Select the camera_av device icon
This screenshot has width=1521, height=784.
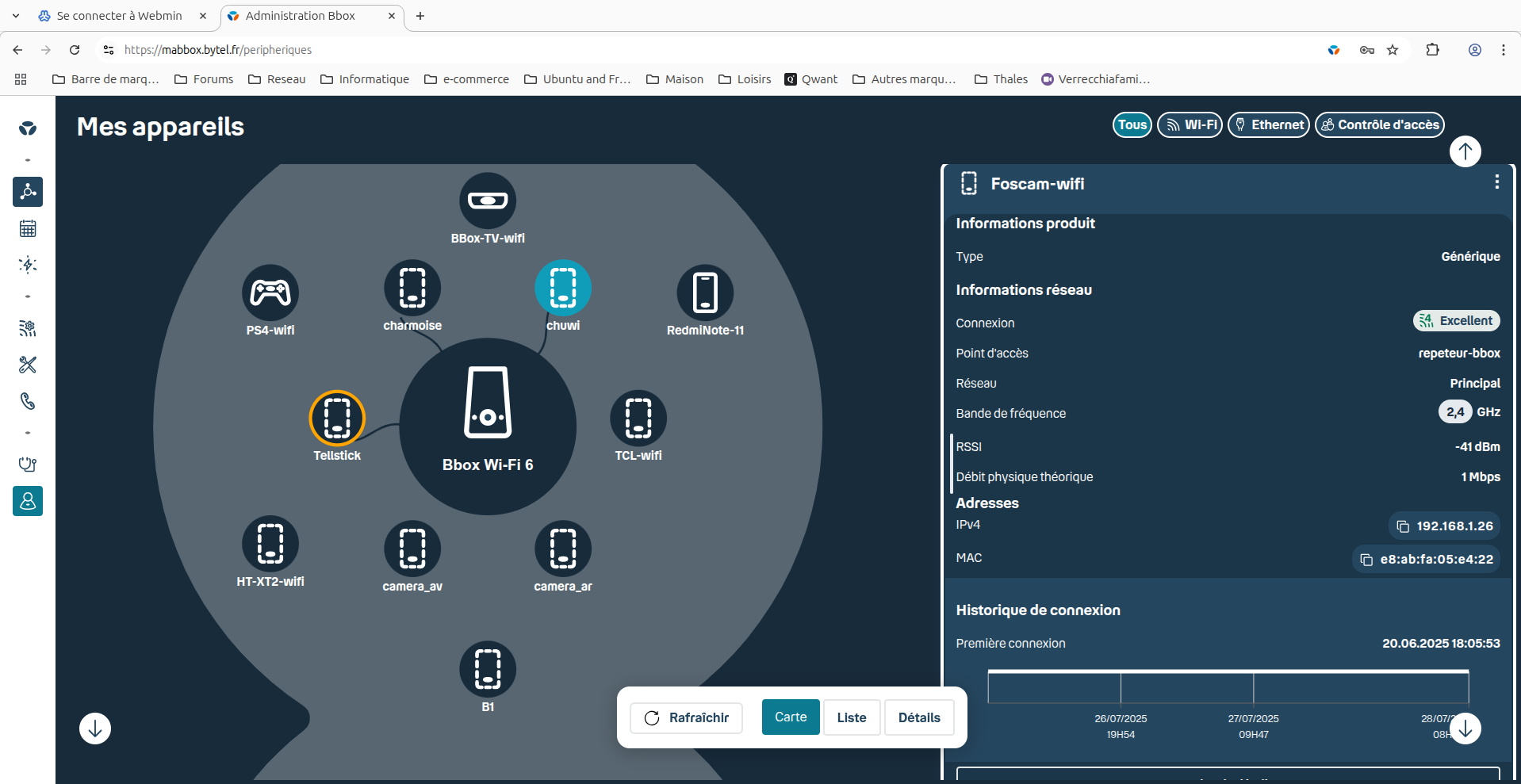coord(412,549)
